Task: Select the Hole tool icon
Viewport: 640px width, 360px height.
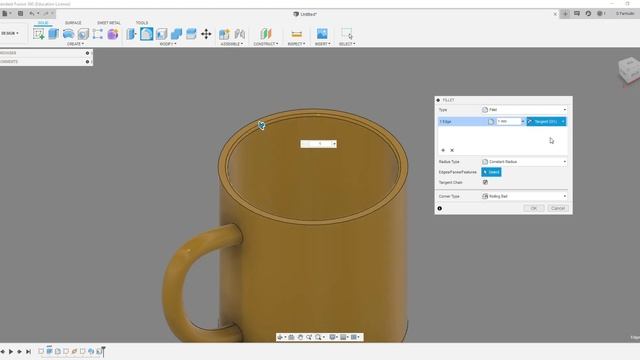Action: (x=83, y=34)
